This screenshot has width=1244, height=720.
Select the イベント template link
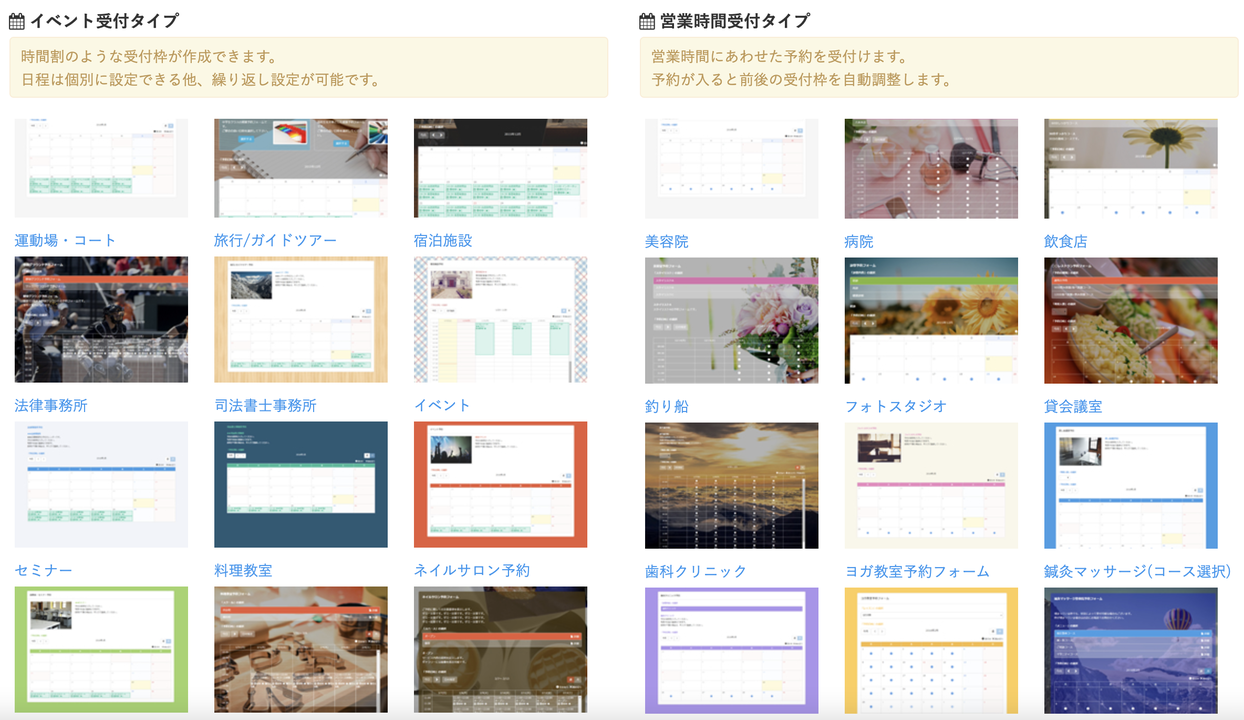442,405
